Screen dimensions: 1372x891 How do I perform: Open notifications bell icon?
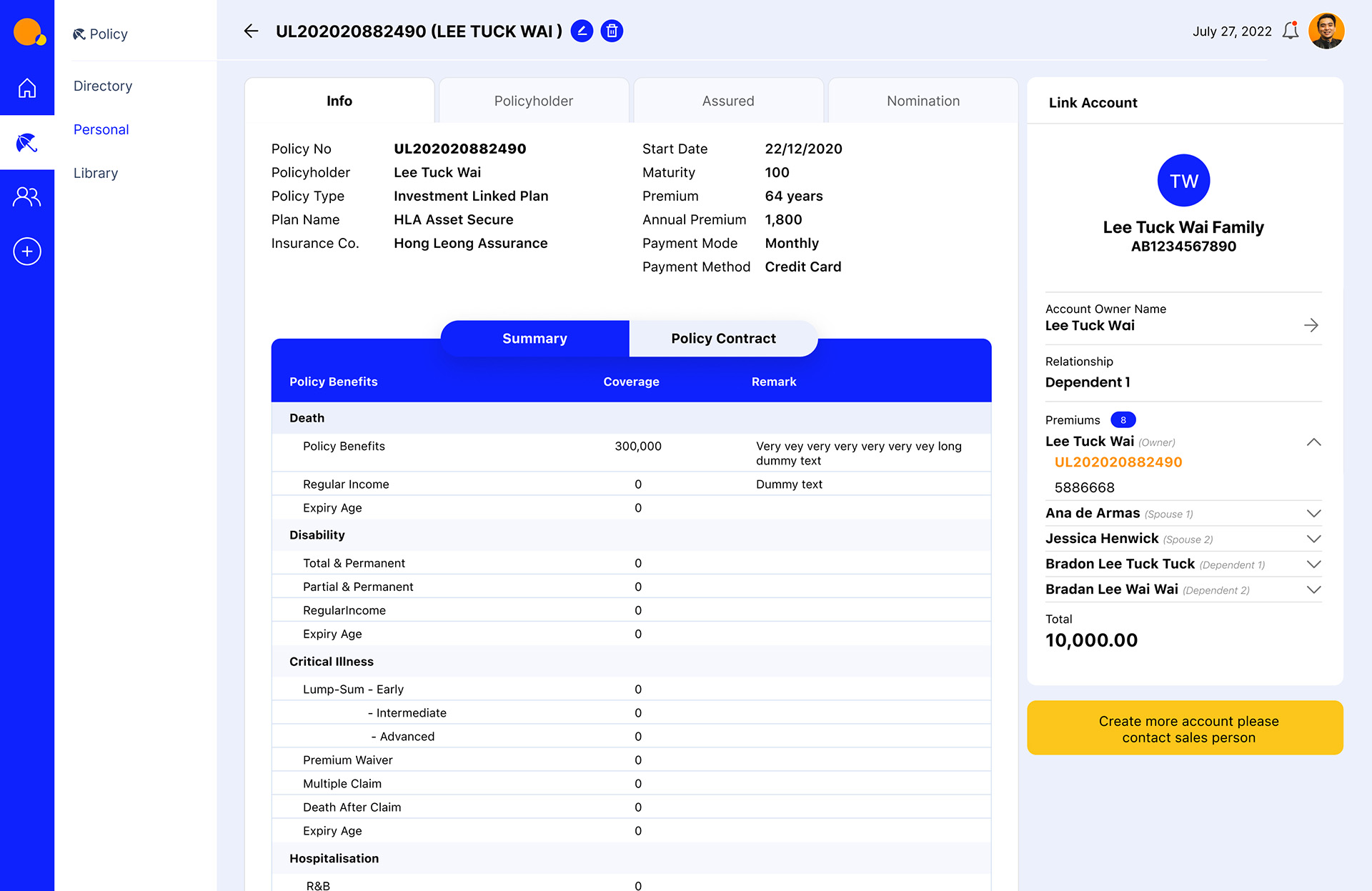(x=1290, y=31)
